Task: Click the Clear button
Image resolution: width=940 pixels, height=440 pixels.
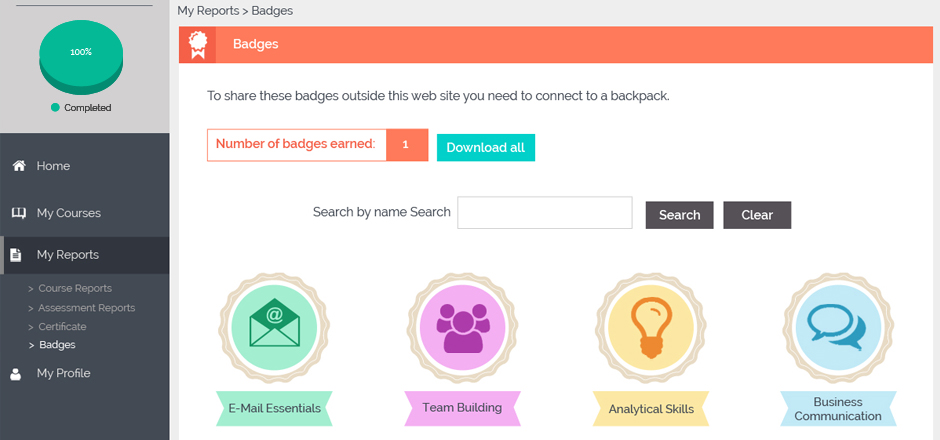Action: [757, 215]
